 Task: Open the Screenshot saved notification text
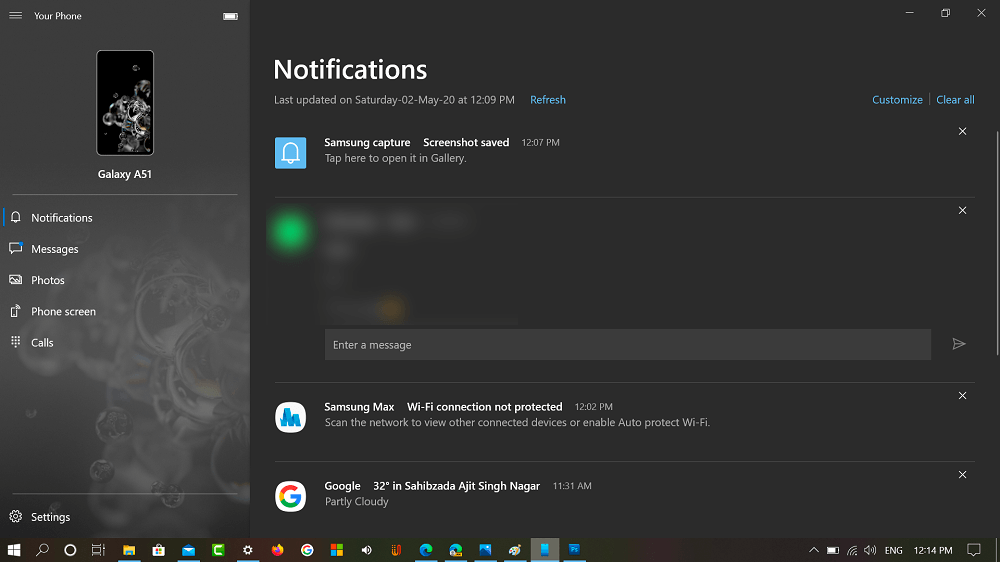click(x=466, y=142)
